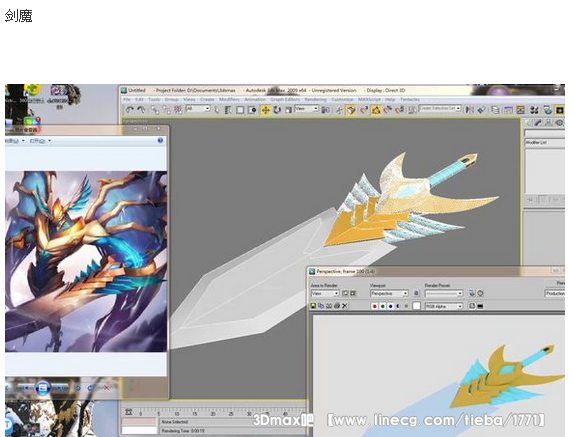The height and width of the screenshot is (437, 574).
Task: Open the Curve Editor icon
Action: coord(508,110)
